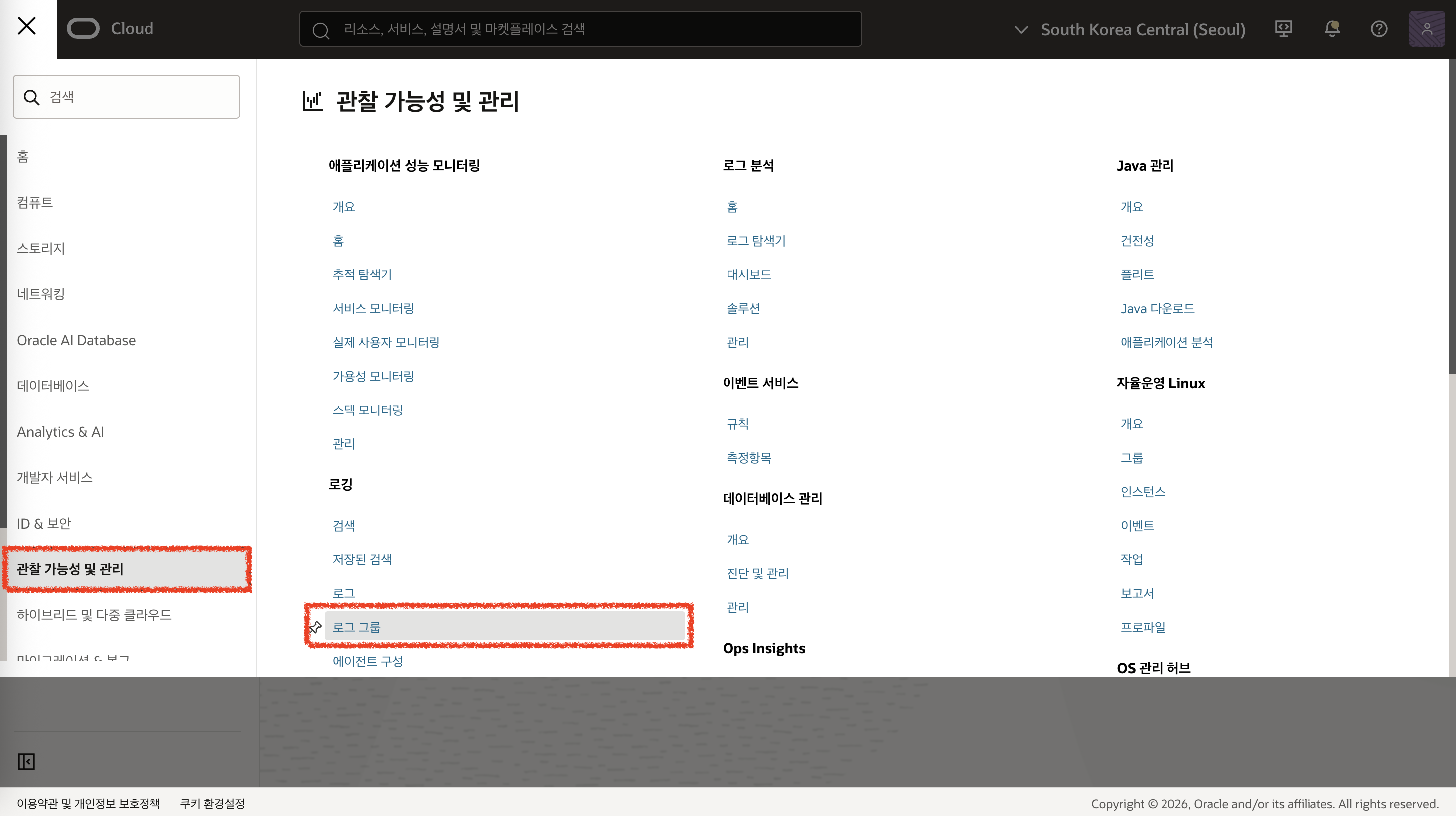Select 하이브리드 및 다중 클라우드 in the sidebar
Image resolution: width=1456 pixels, height=816 pixels.
94,615
